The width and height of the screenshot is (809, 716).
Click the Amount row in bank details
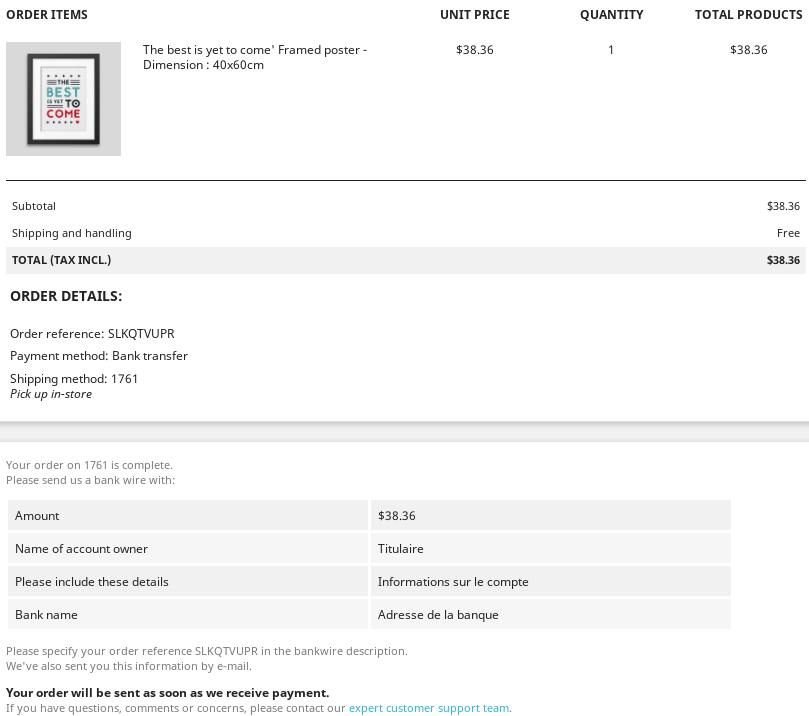[37, 514]
